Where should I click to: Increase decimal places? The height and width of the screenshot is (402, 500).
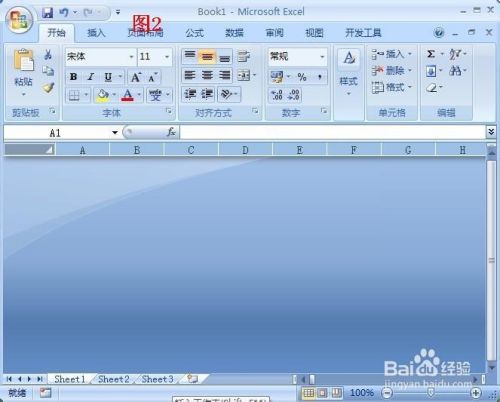[277, 95]
